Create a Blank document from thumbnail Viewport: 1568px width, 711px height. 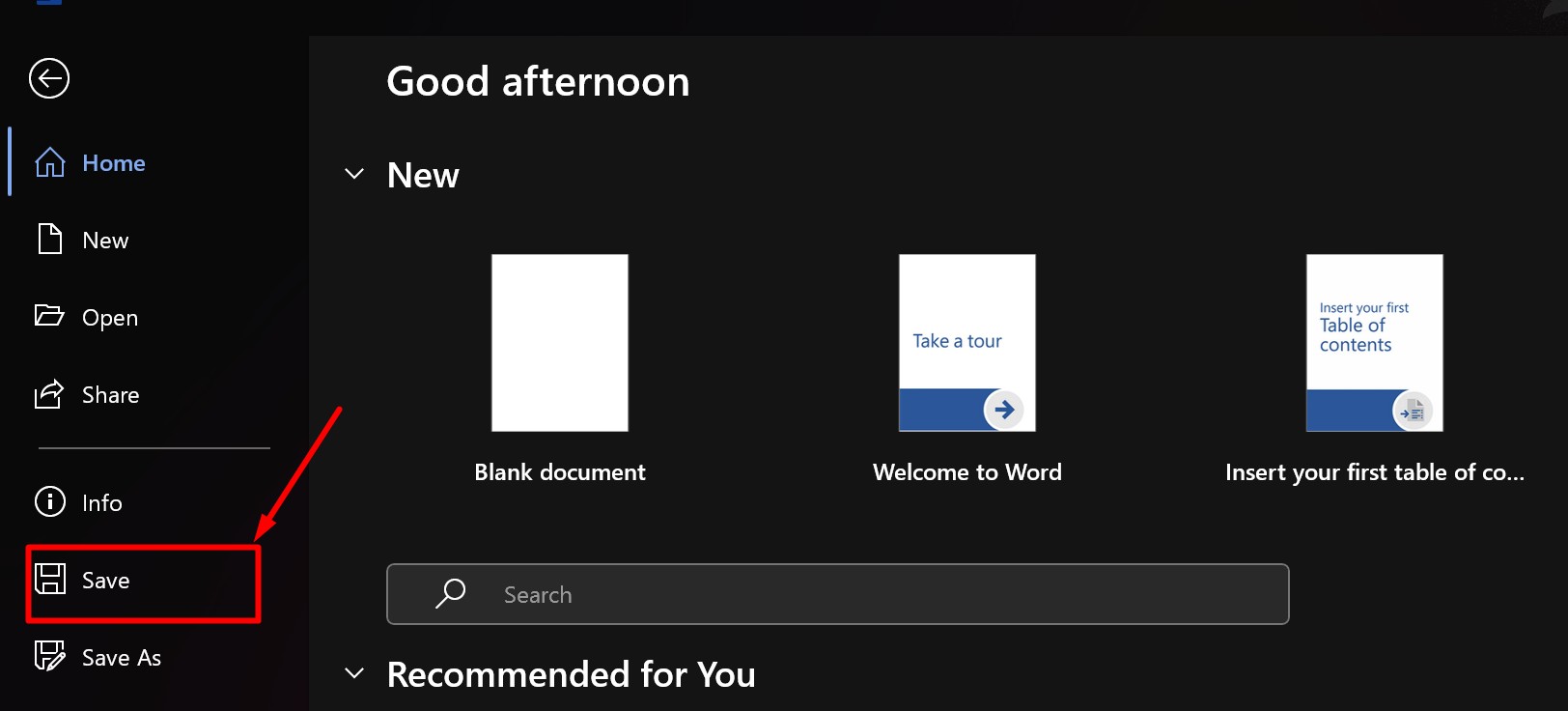(560, 343)
